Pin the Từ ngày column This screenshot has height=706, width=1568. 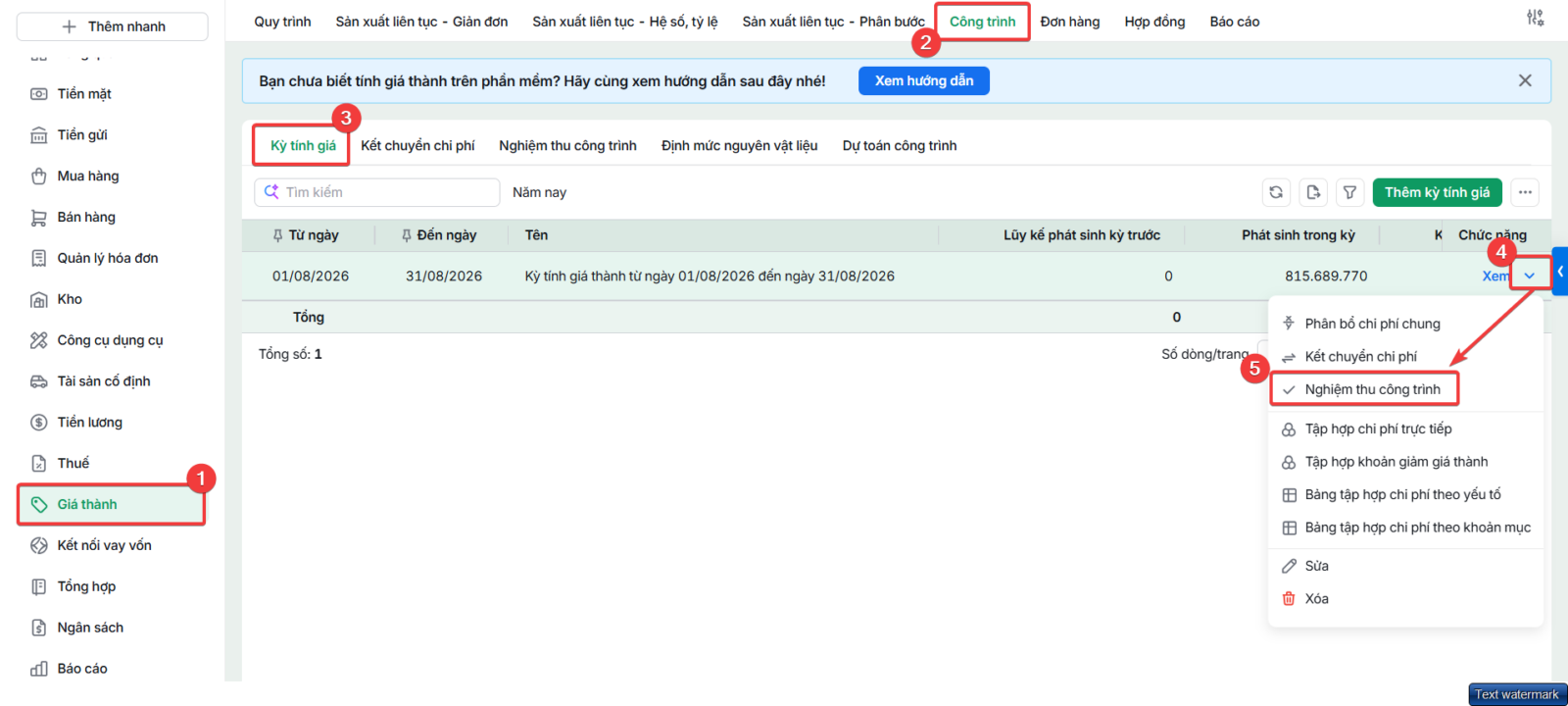coord(277,235)
